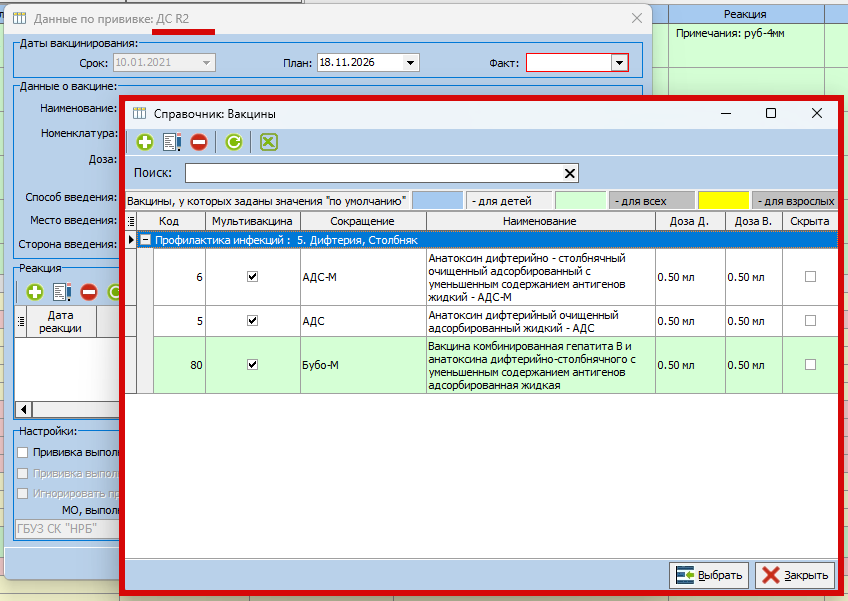Image resolution: width=848 pixels, height=601 pixels.
Task: Focus the Поиск search input field
Action: [374, 173]
